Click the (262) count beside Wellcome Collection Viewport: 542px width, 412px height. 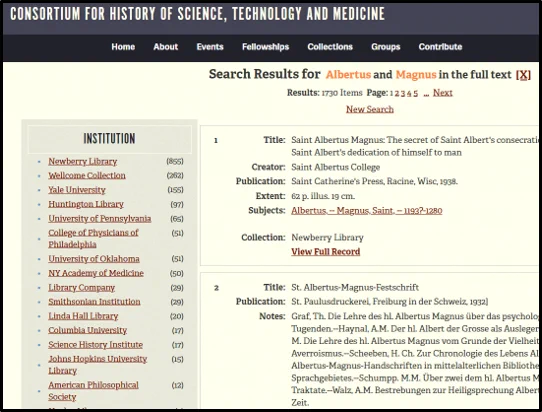[x=175, y=176]
